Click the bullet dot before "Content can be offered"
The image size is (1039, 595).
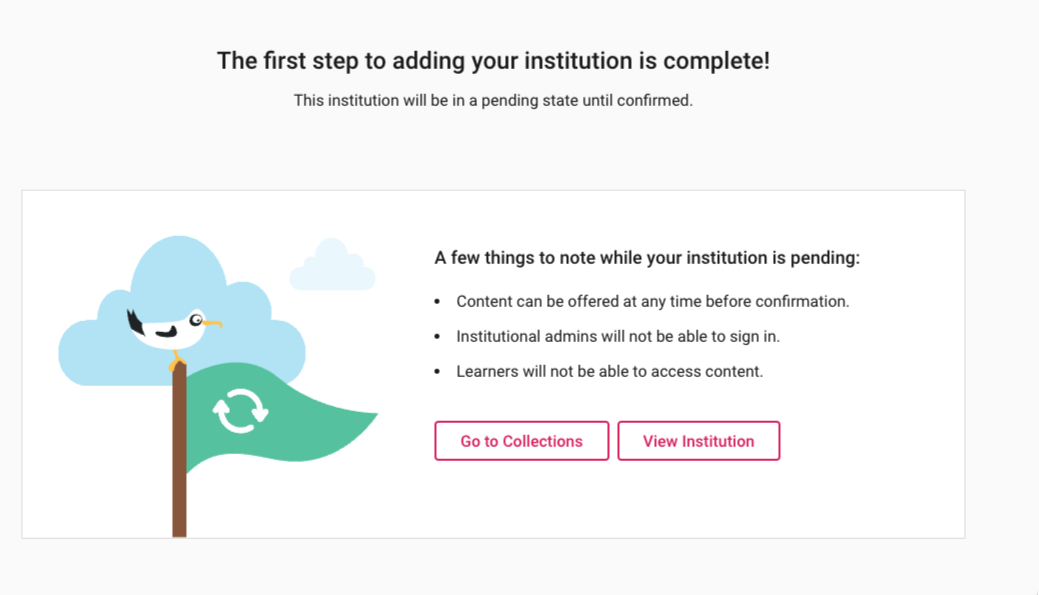tap(437, 301)
